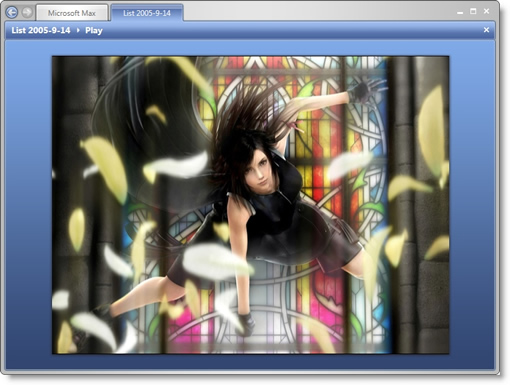Click the large yellow petal at photo's right edge

pyautogui.click(x=431, y=131)
